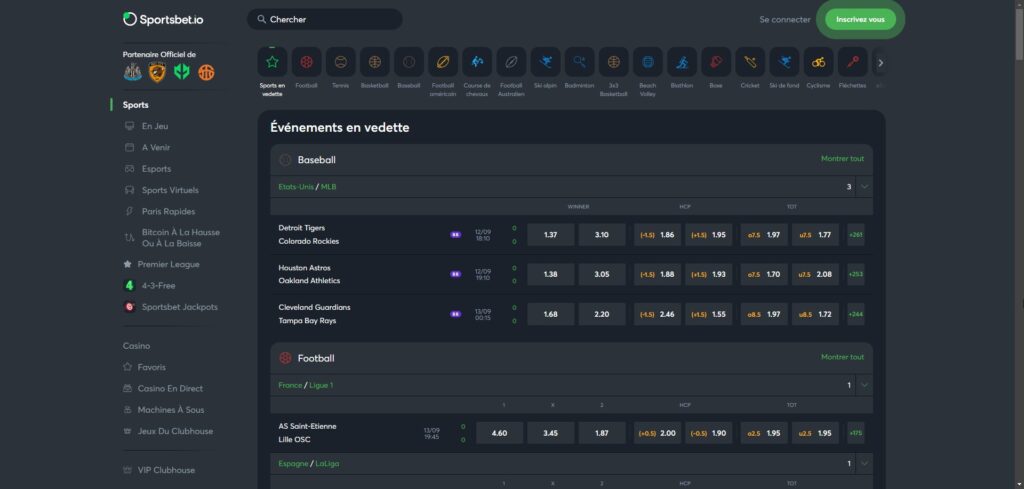Open En Jeu in the sidebar
The width and height of the screenshot is (1024, 489).
[x=155, y=126]
